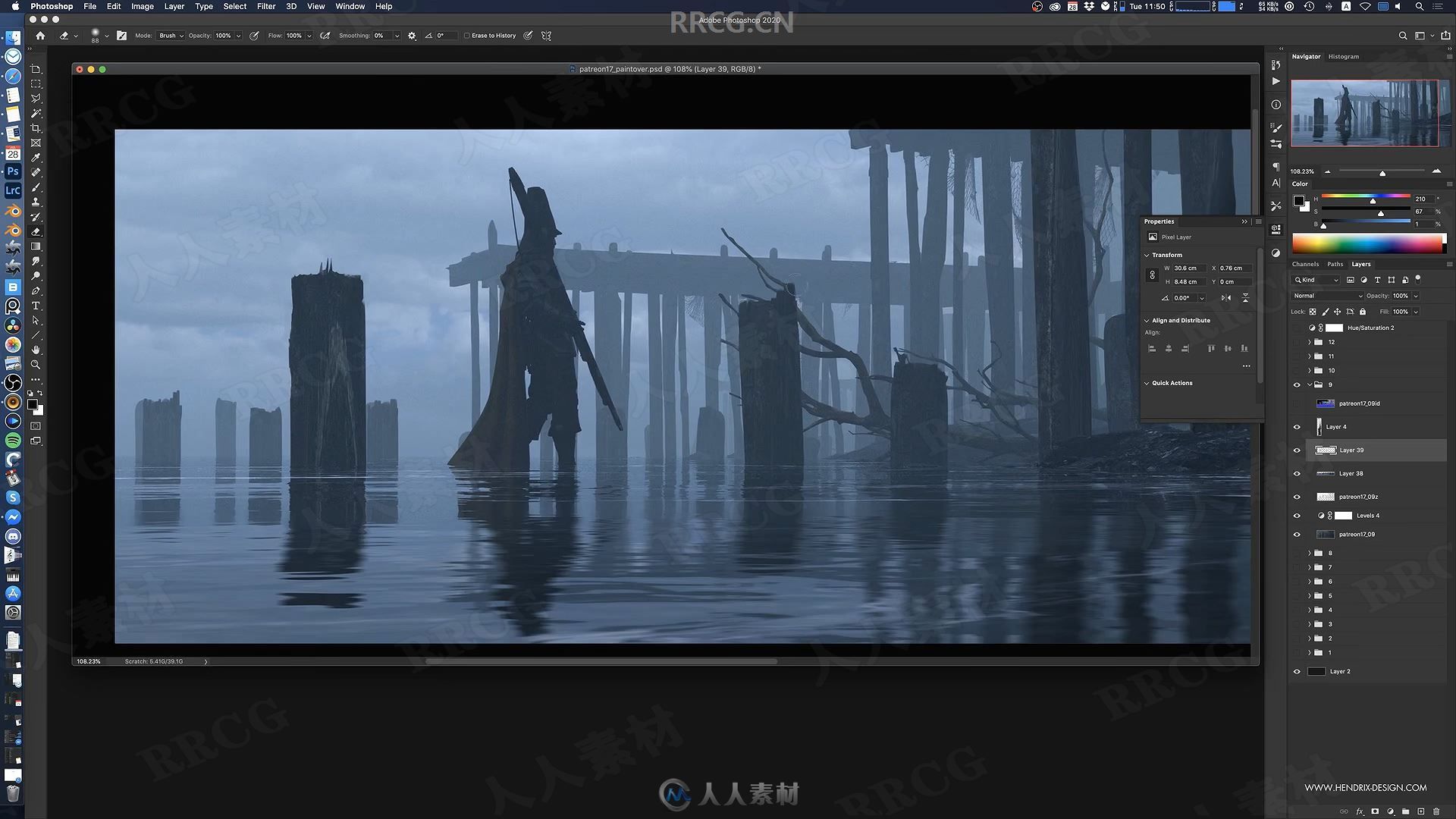Select the Eraser tool in the toolbar
Screen dimensions: 1456x819
coord(36,231)
